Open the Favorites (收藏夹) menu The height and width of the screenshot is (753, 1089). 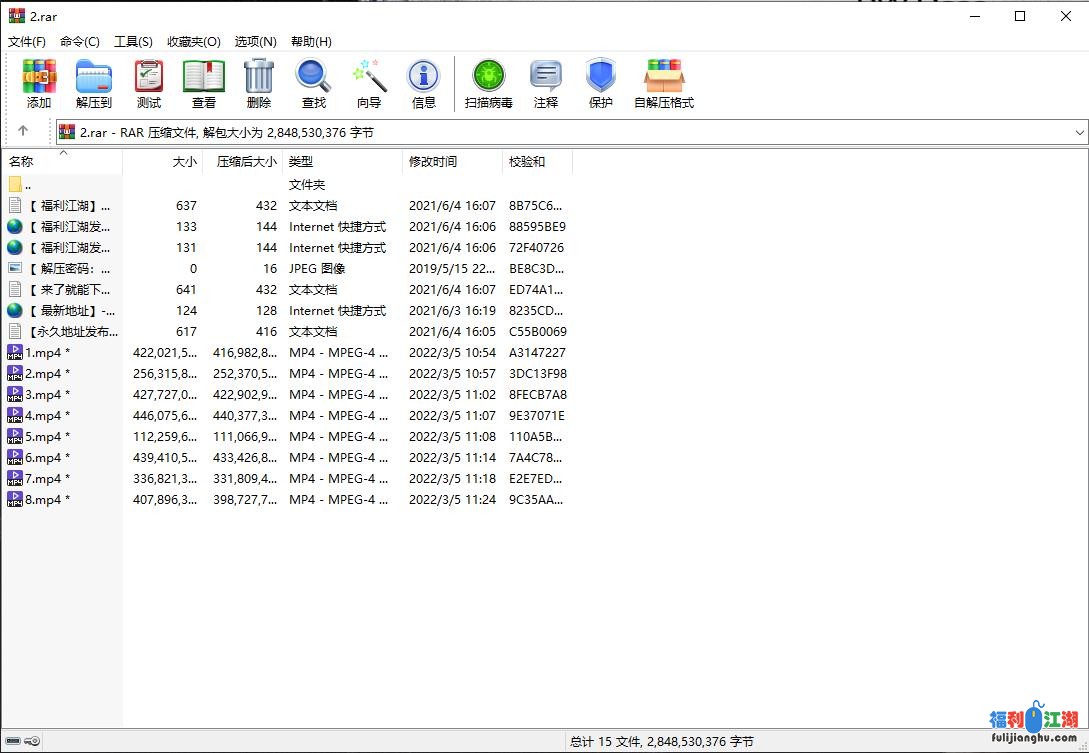(193, 42)
